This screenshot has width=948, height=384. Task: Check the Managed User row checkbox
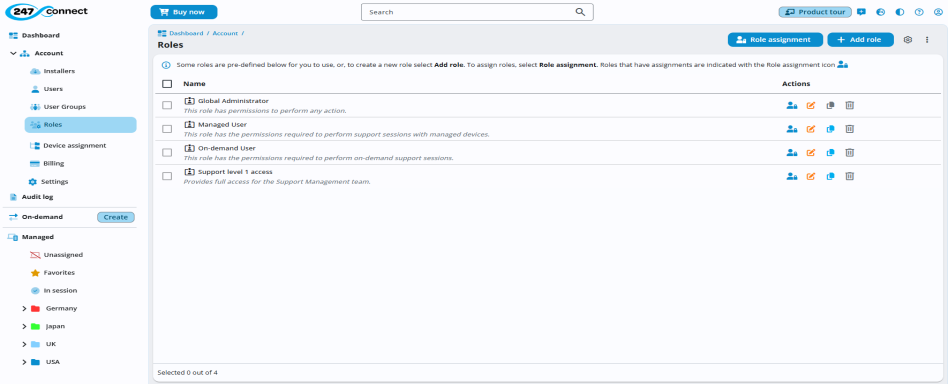coord(167,129)
